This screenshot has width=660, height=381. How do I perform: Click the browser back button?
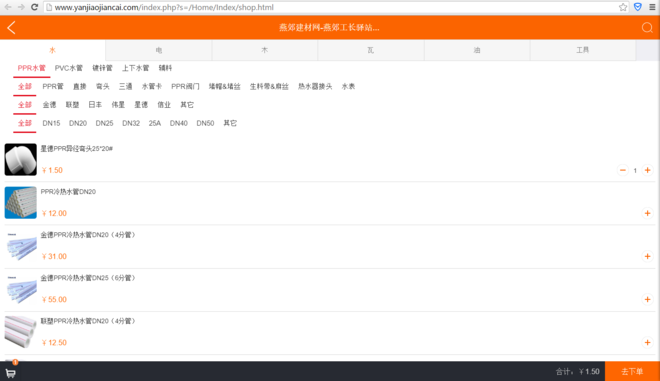click(x=8, y=7)
